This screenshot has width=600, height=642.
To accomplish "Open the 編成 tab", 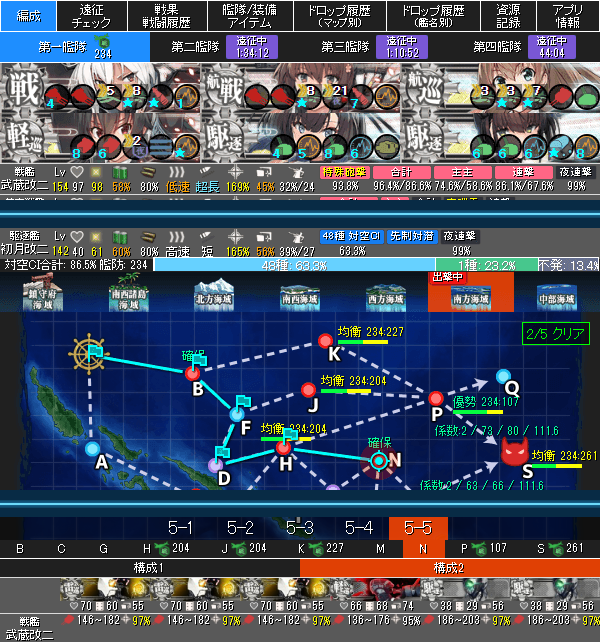I will (28, 16).
